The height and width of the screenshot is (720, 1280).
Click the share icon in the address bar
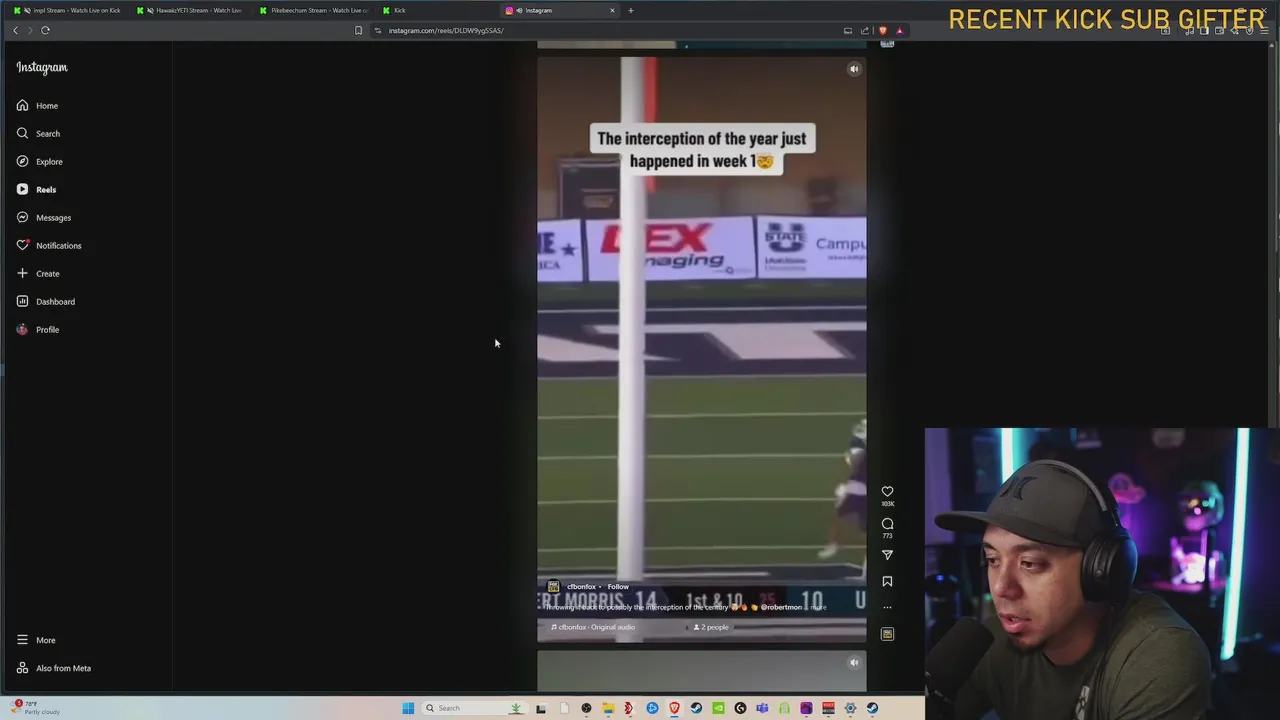coord(865,30)
